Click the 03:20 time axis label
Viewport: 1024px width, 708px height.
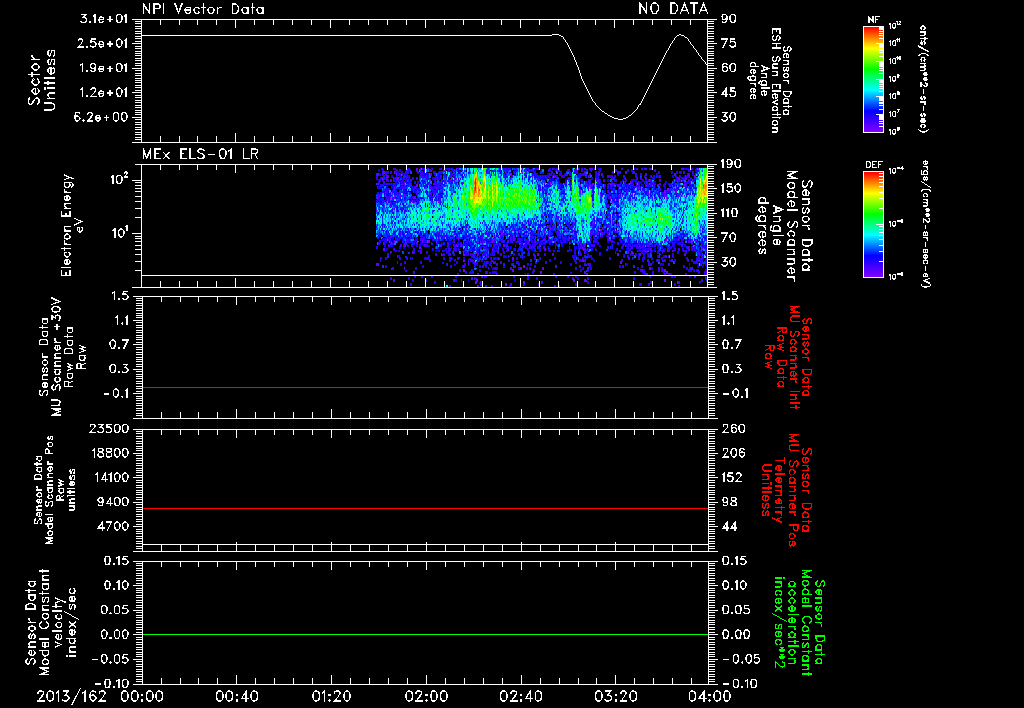[615, 696]
